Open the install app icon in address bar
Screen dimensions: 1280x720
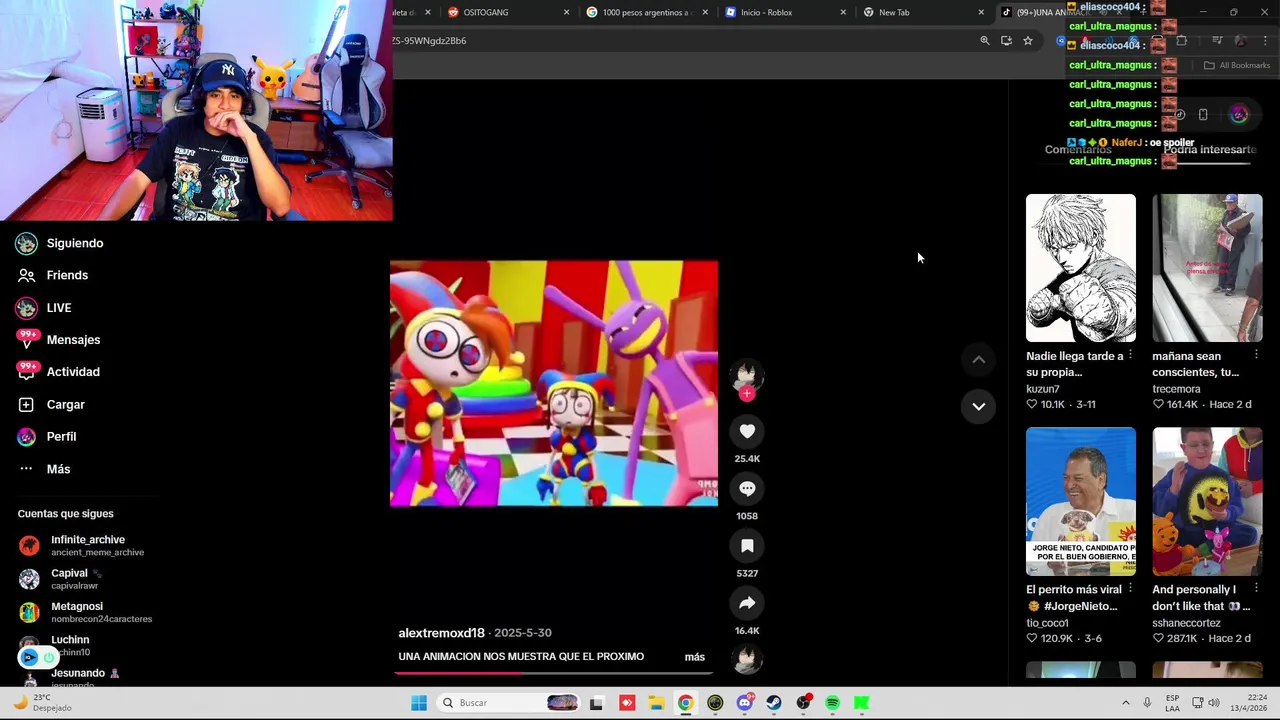1006,41
